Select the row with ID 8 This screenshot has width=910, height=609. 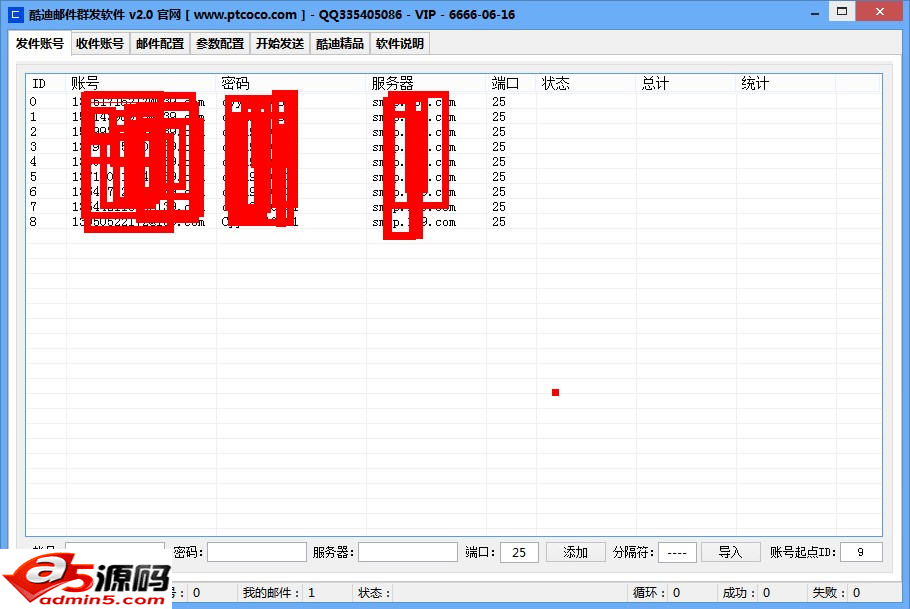pos(454,222)
